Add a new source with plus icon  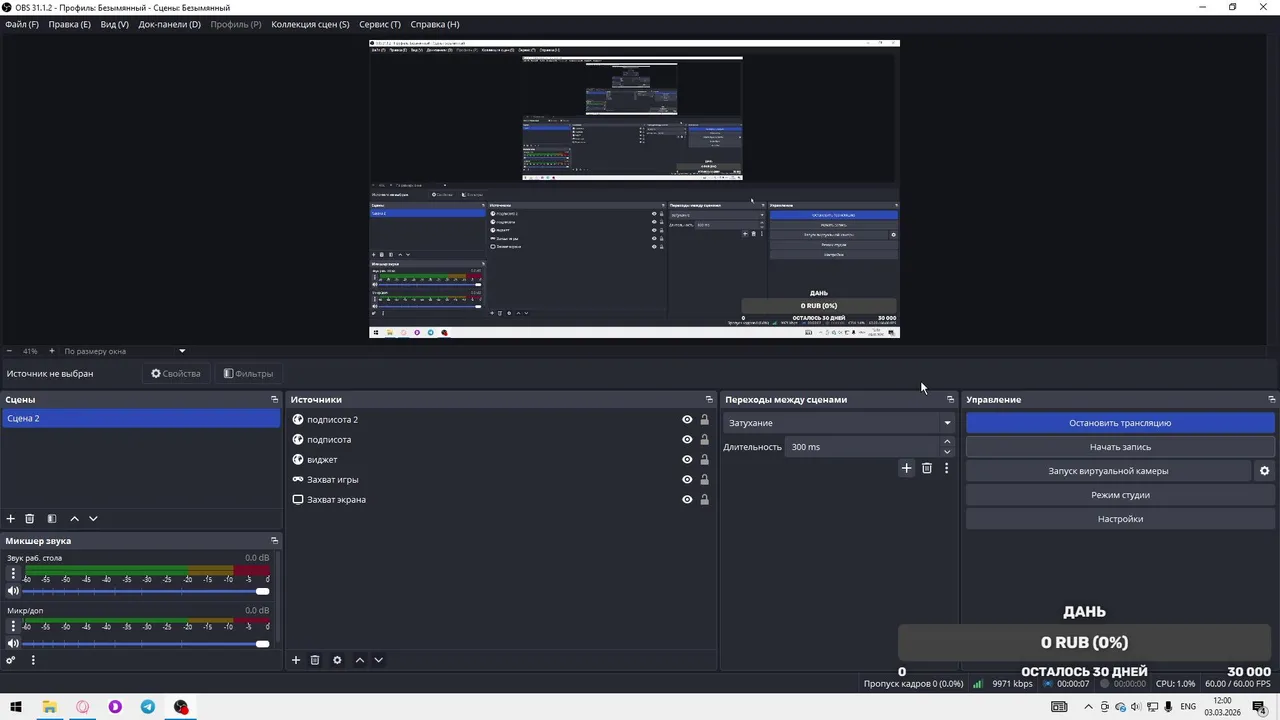pos(296,660)
